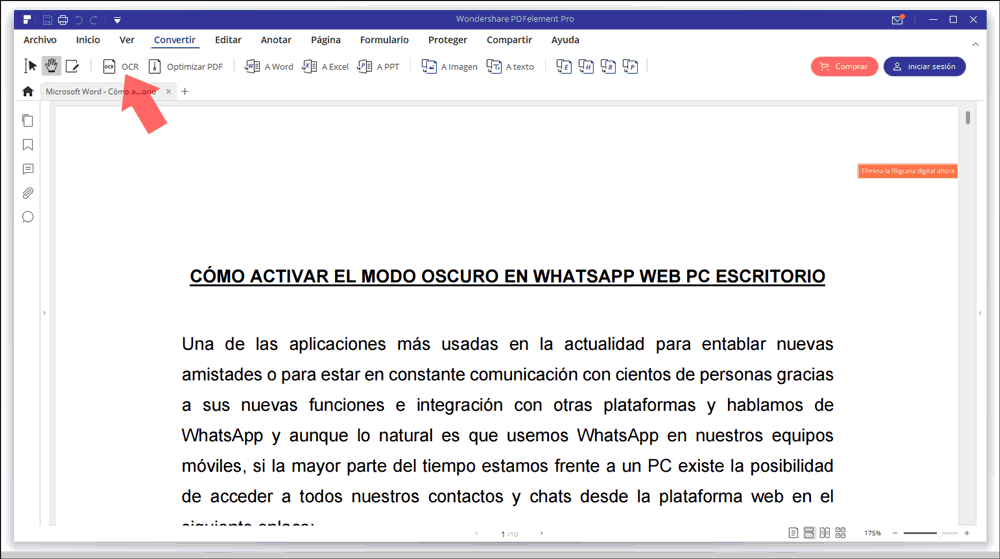
Task: Click the 175% zoom level value
Action: click(x=872, y=533)
